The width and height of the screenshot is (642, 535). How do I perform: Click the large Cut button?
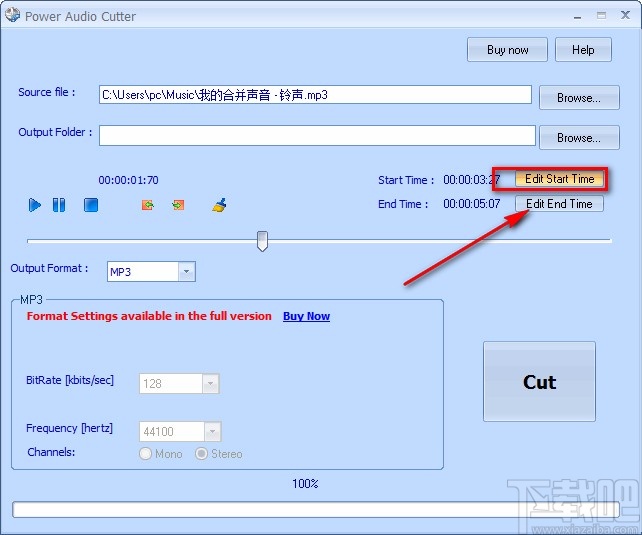pos(539,381)
